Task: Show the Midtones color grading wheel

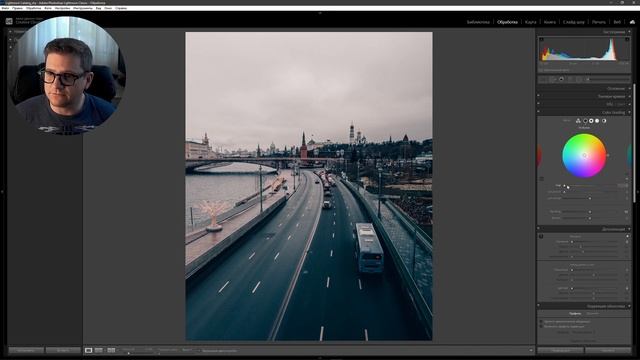Action: 591,121
